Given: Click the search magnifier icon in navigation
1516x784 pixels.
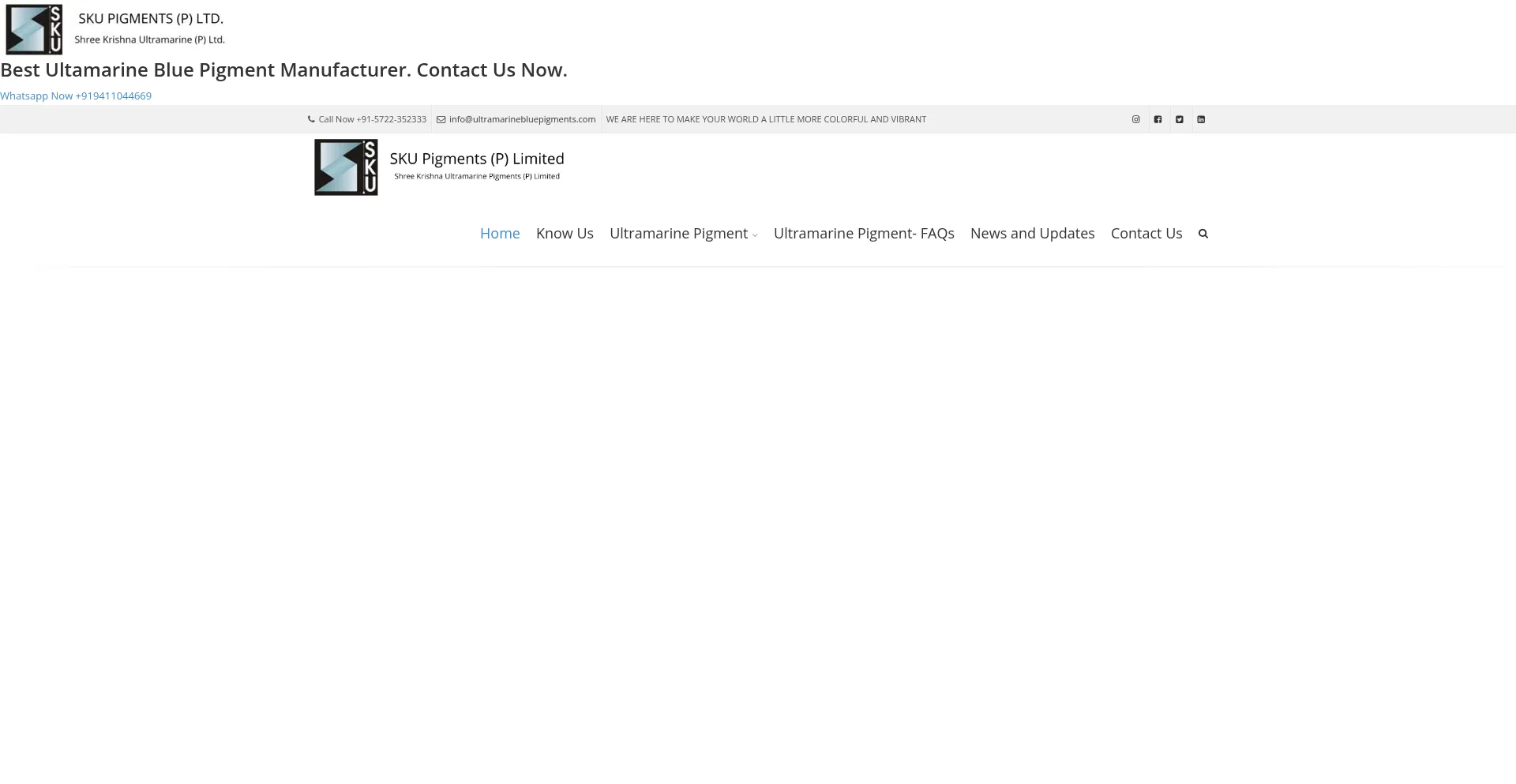Looking at the screenshot, I should coord(1203,234).
